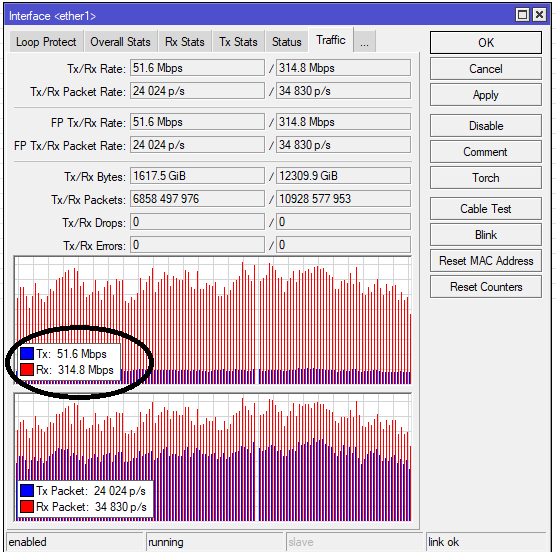Run the Cable Test
556x552 pixels.
coord(486,208)
